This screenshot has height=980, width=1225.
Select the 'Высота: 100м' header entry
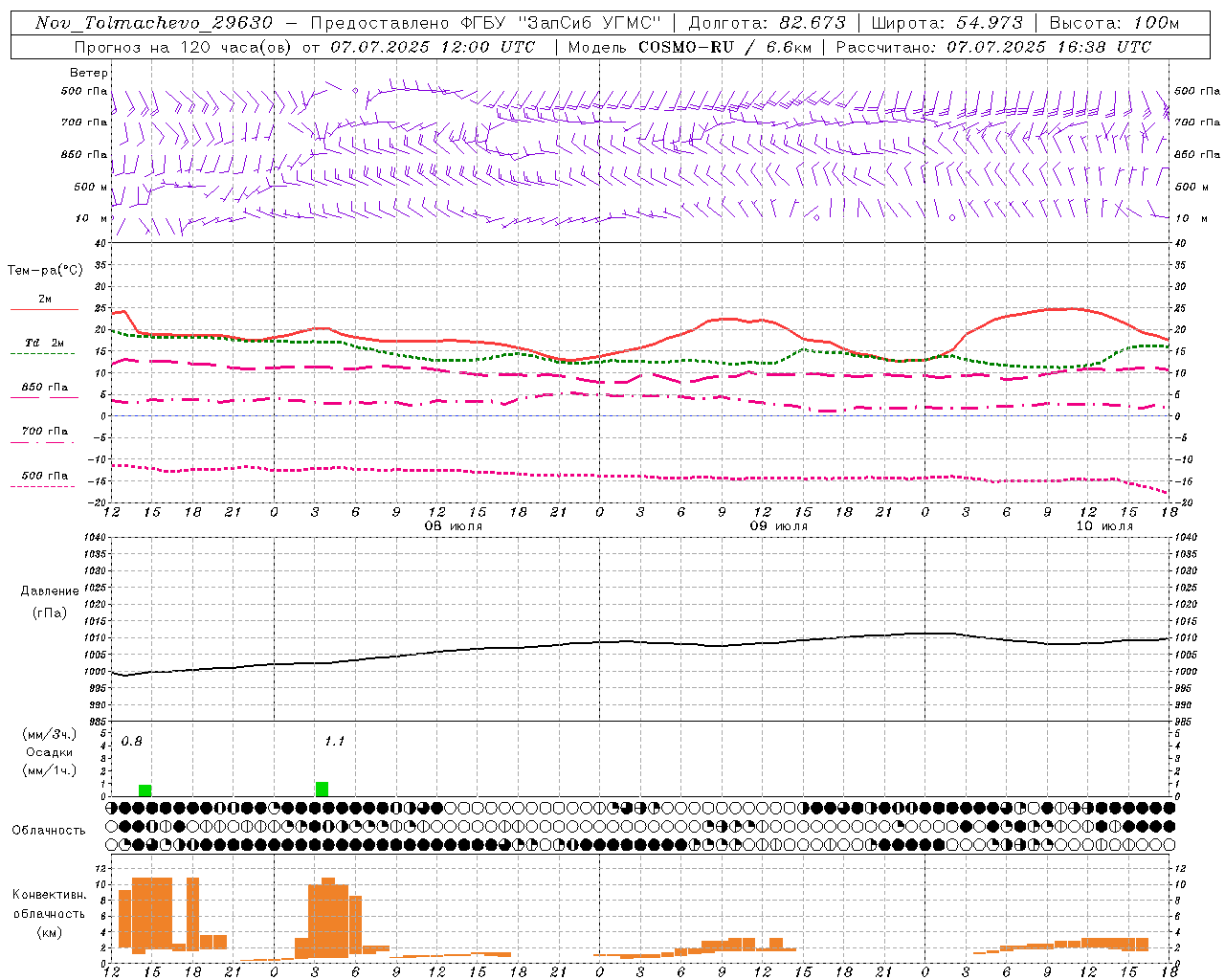(x=1115, y=23)
